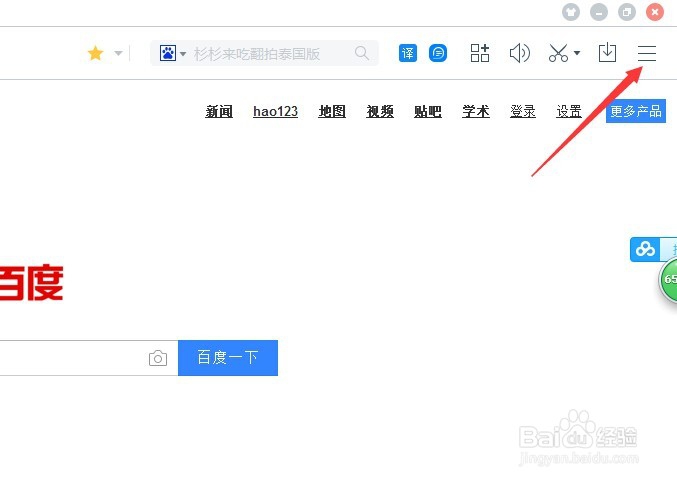Open the hamburger main menu
This screenshot has width=677, height=482.
coord(647,54)
